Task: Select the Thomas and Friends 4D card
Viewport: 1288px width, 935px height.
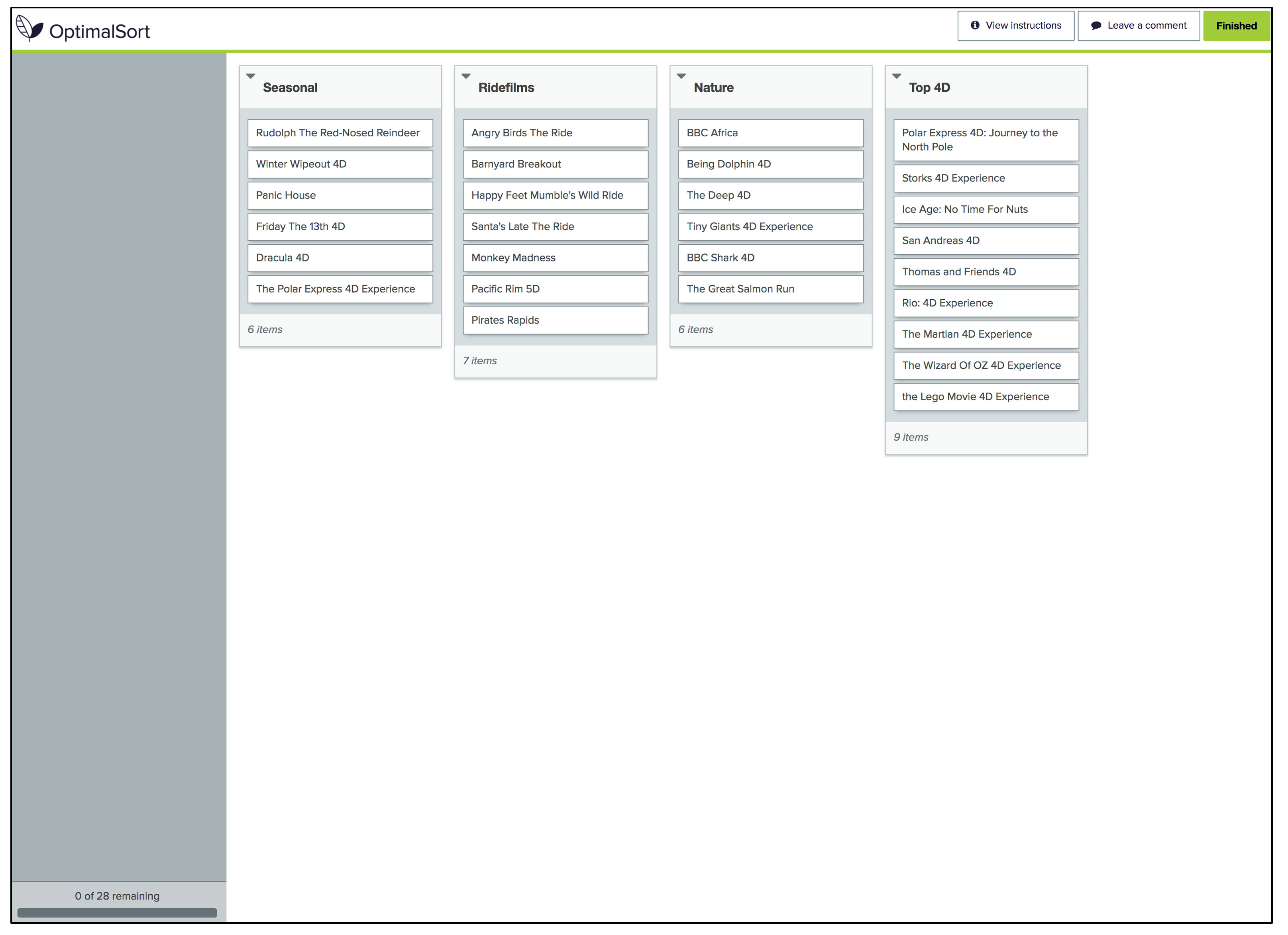Action: (x=986, y=272)
